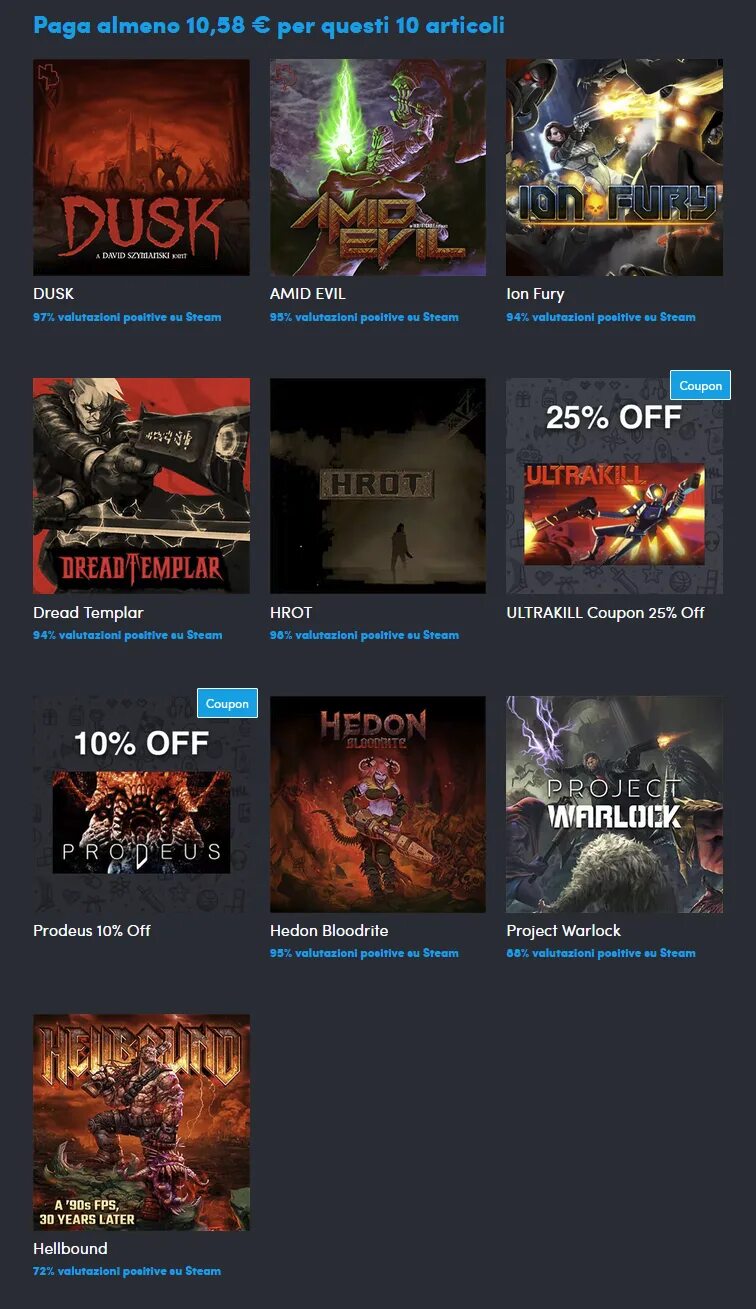Click the Hedon Bloodrite title text

pyautogui.click(x=329, y=930)
